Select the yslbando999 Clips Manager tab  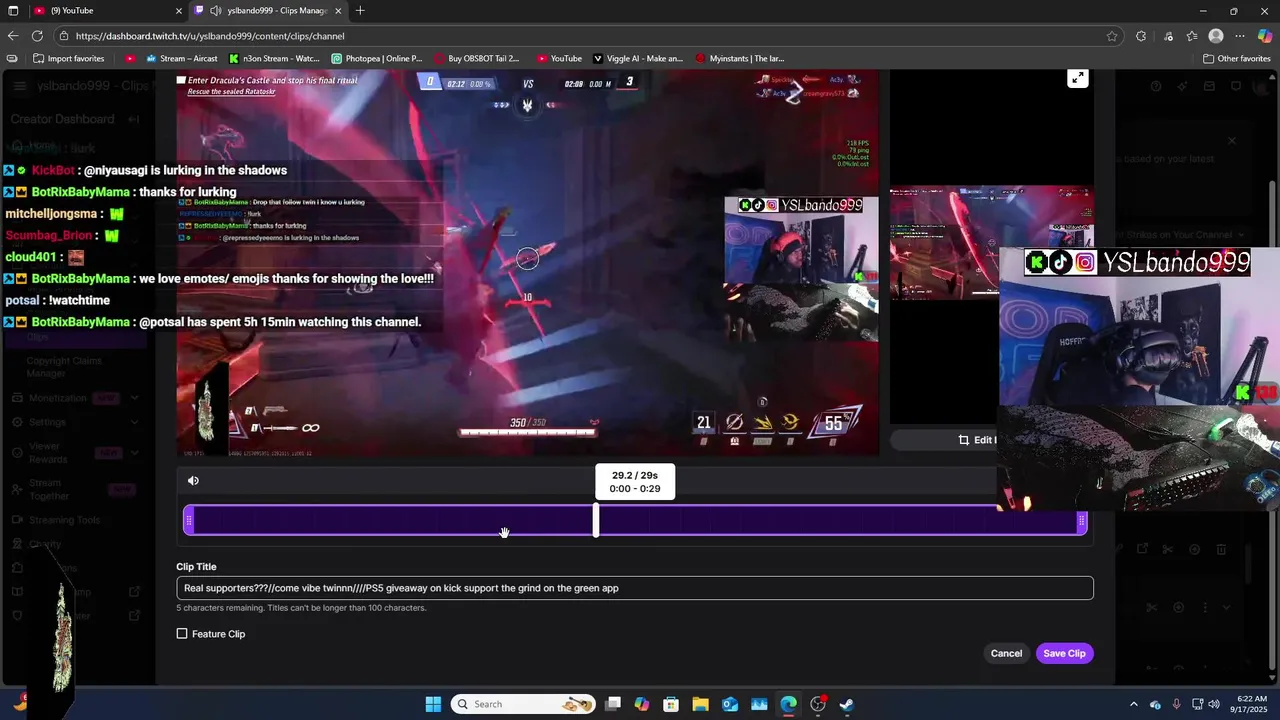coord(268,11)
